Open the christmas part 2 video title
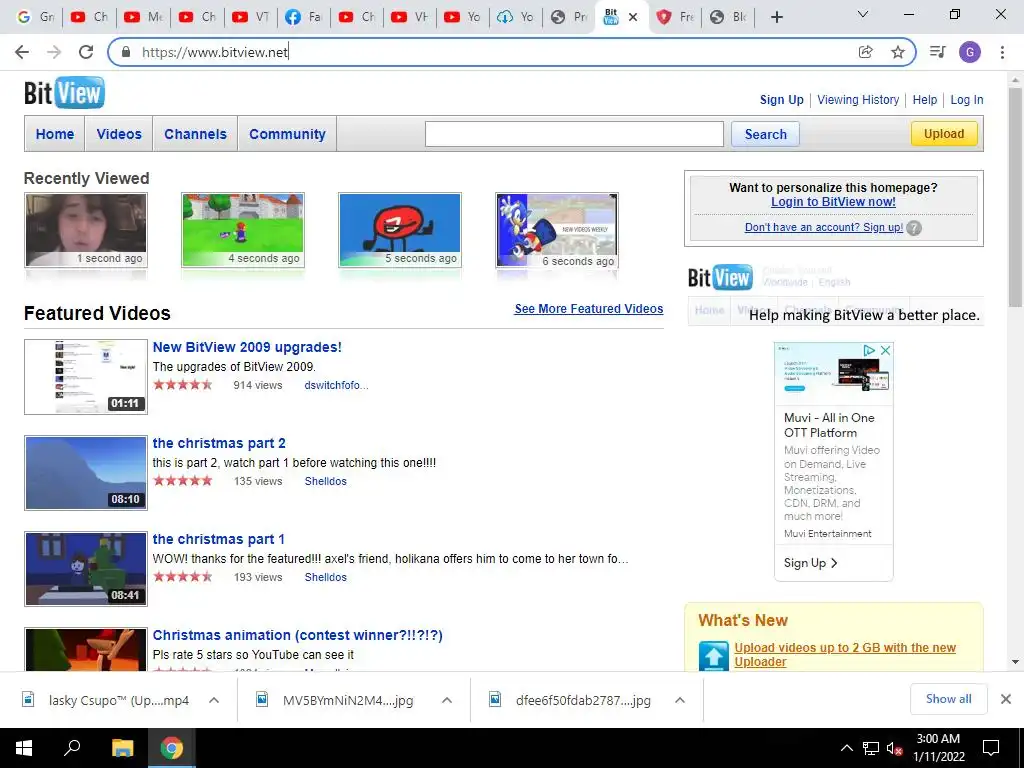 (219, 443)
